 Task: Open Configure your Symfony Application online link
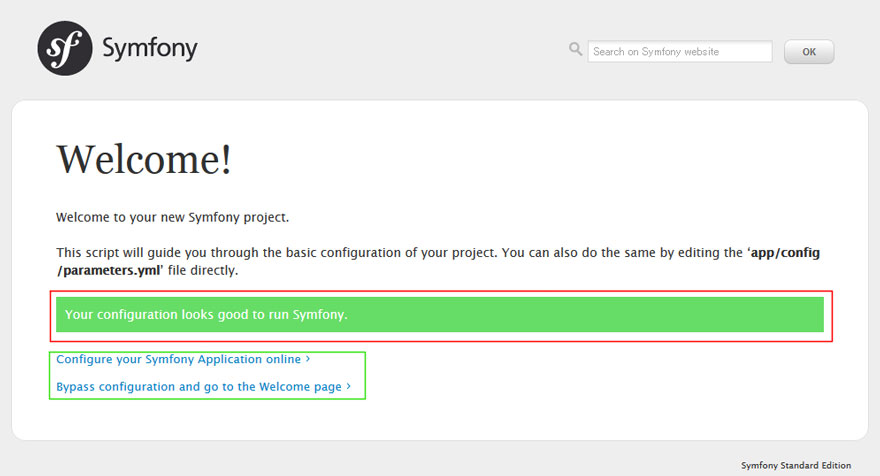tap(183, 359)
